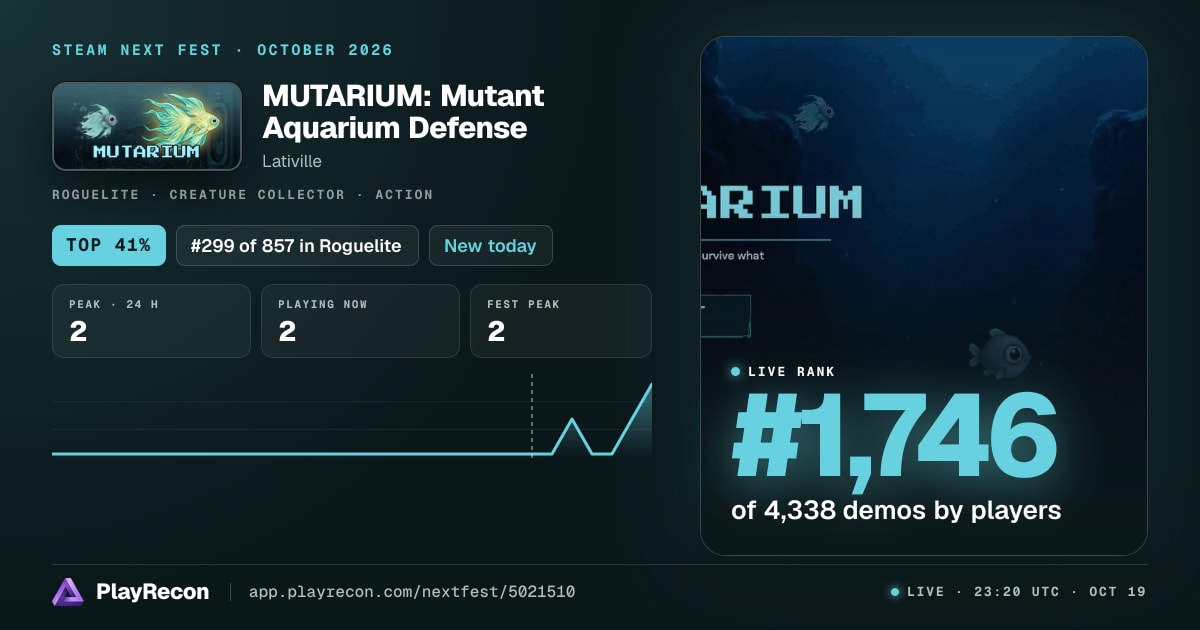
Task: Click the MUTARIUM: Mutant Aquarium Defense title
Action: coord(404,112)
